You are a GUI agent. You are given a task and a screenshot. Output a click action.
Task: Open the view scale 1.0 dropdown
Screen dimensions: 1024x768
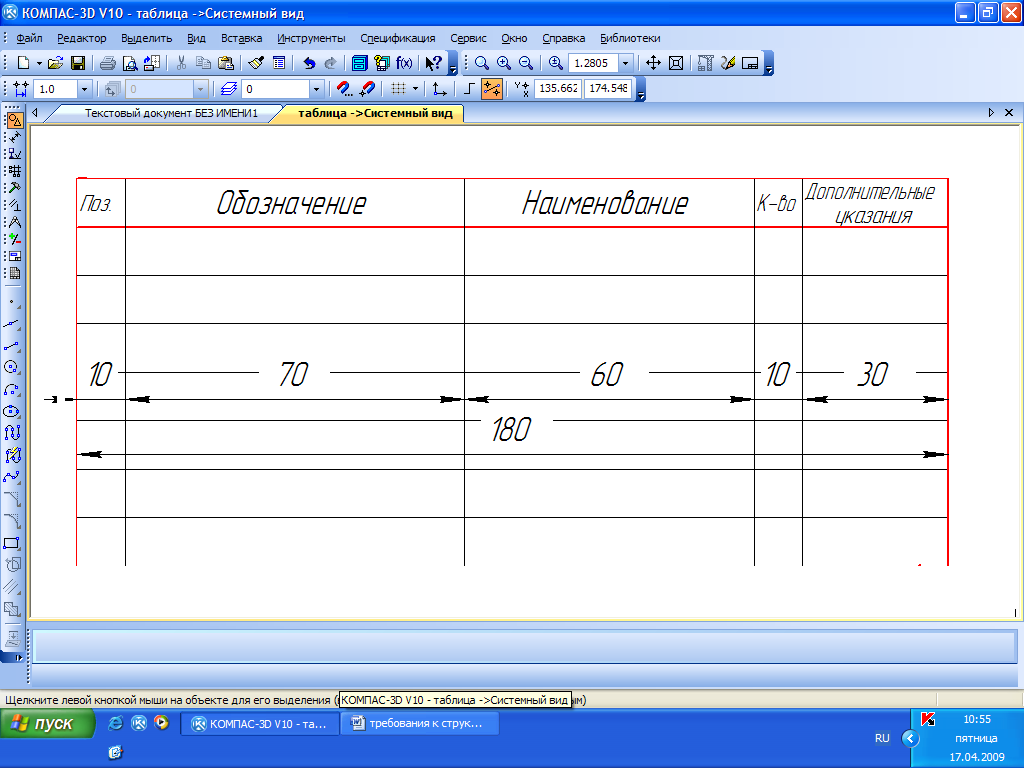click(x=84, y=89)
